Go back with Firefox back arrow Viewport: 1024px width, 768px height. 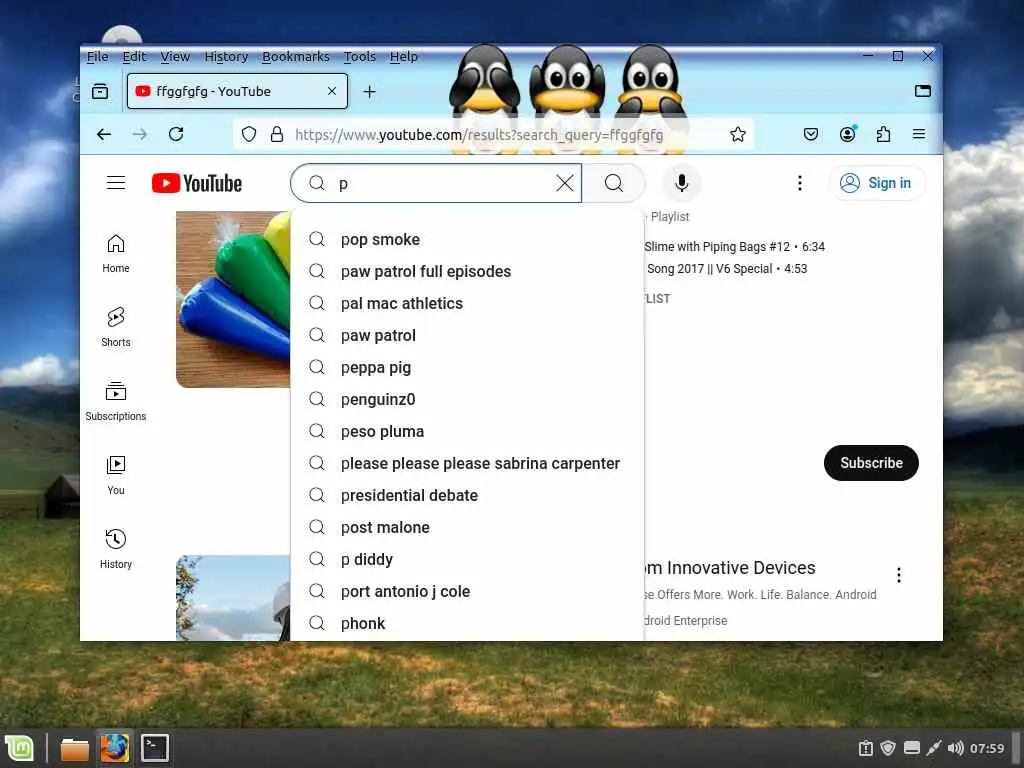click(x=104, y=135)
